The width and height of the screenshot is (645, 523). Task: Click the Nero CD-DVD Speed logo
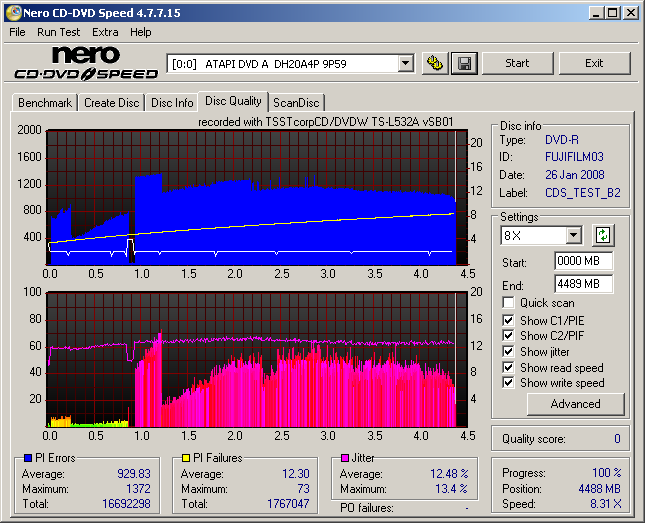(x=86, y=63)
